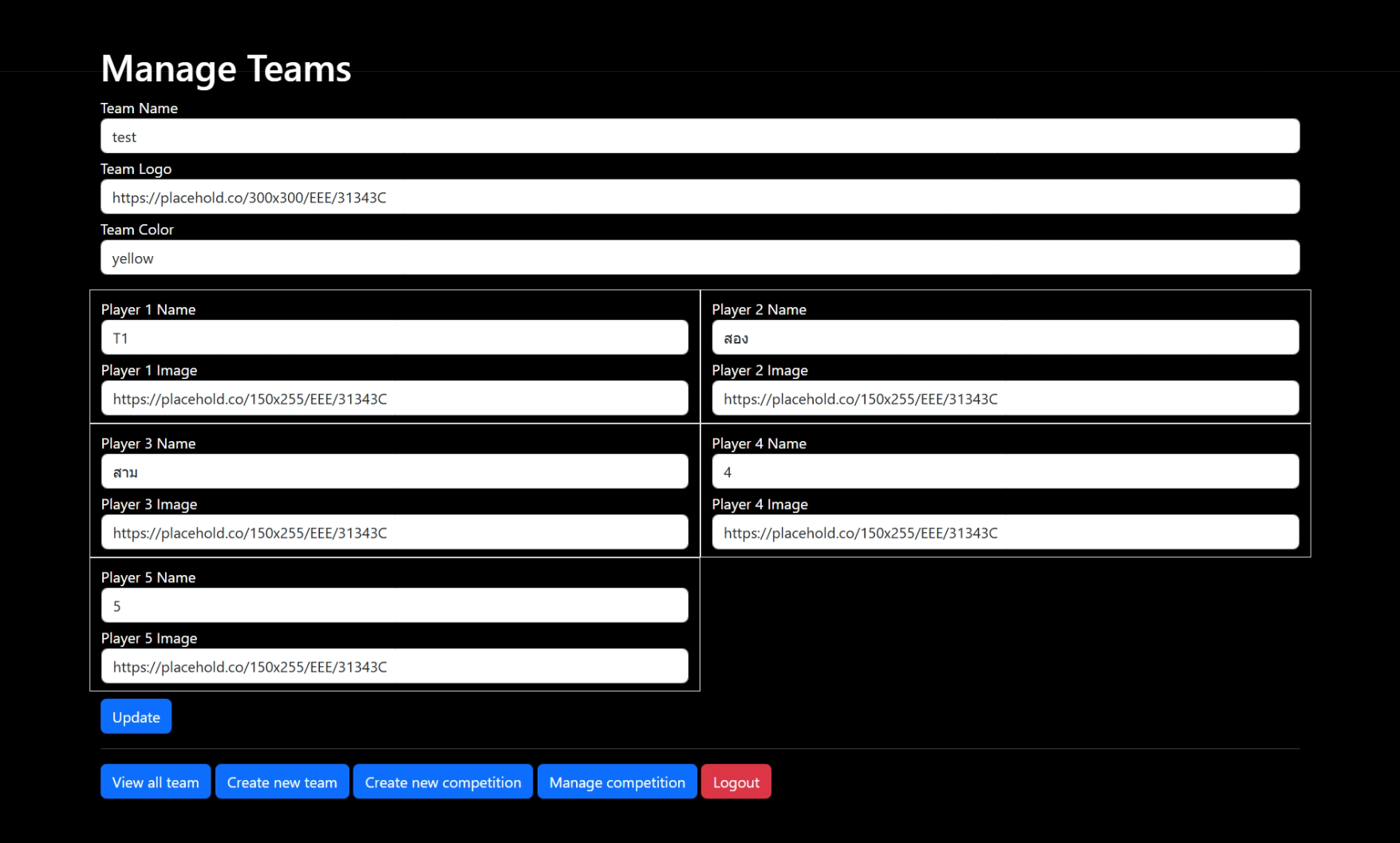The image size is (1400, 843).
Task: Click the Player 1 Name field showing 'T1'
Action: pos(394,337)
